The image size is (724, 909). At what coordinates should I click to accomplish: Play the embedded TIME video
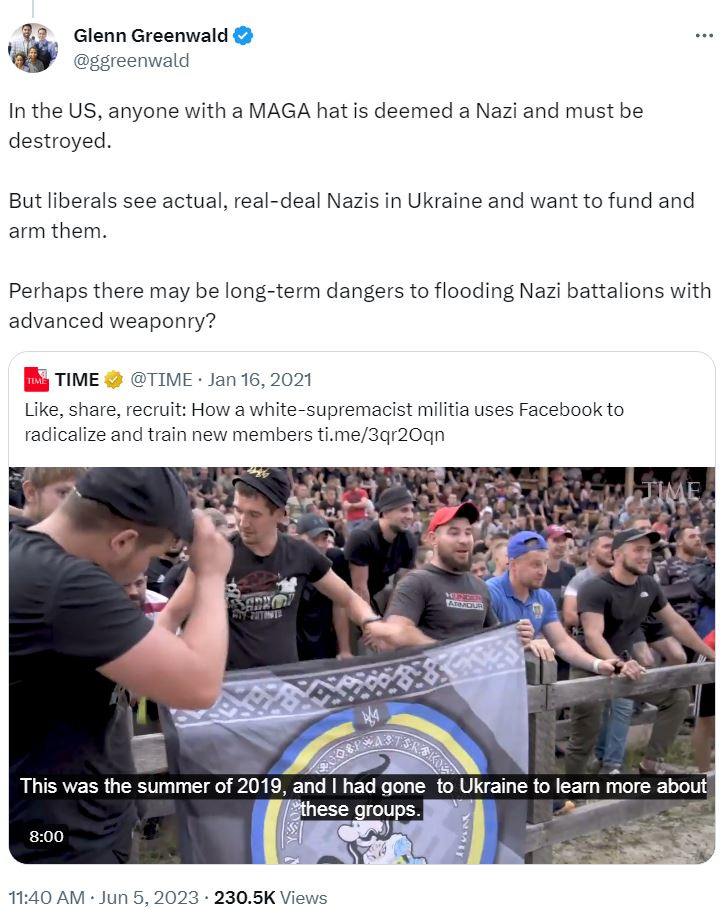tap(362, 665)
